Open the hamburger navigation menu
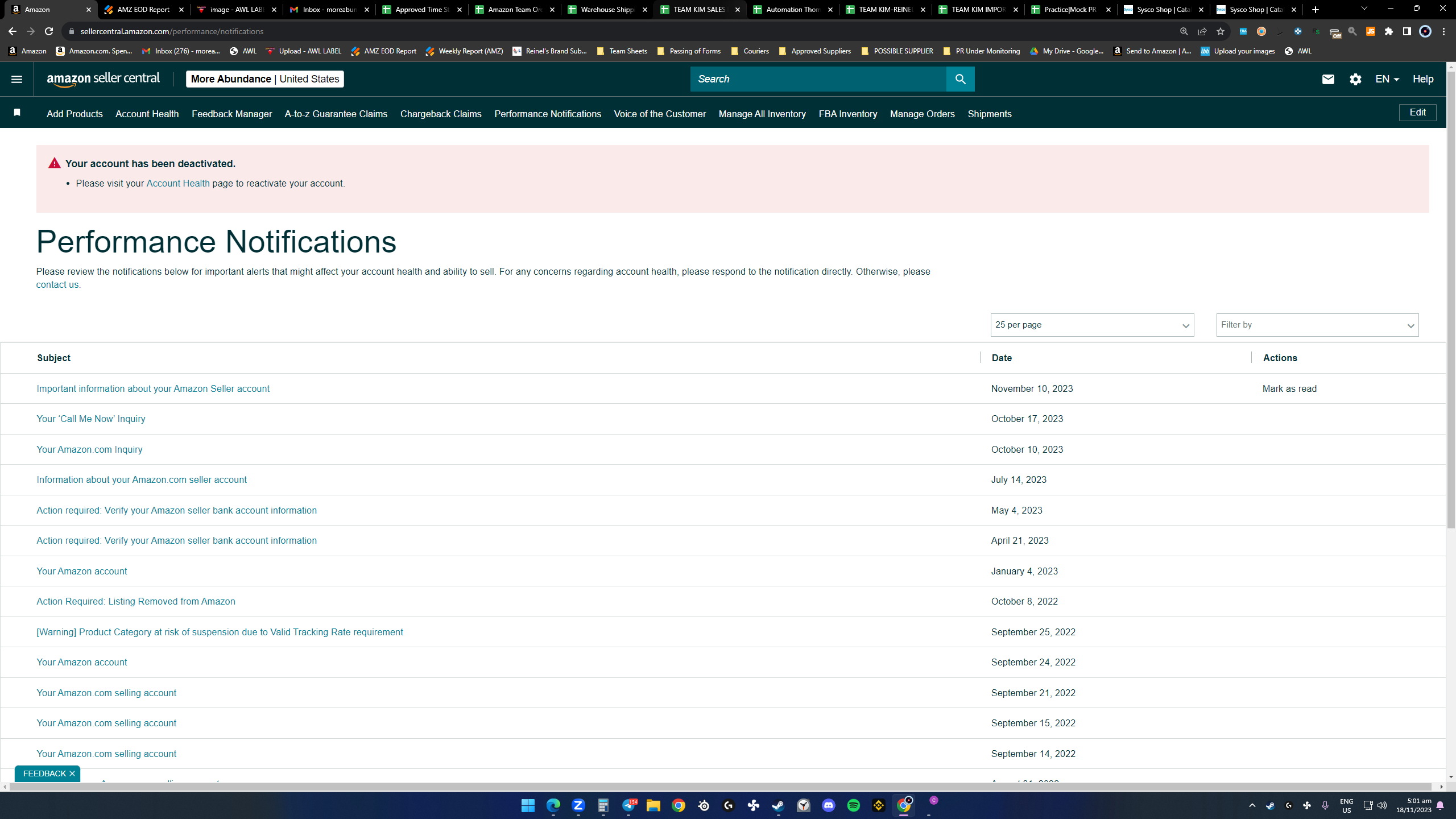The image size is (1456, 819). tap(16, 79)
